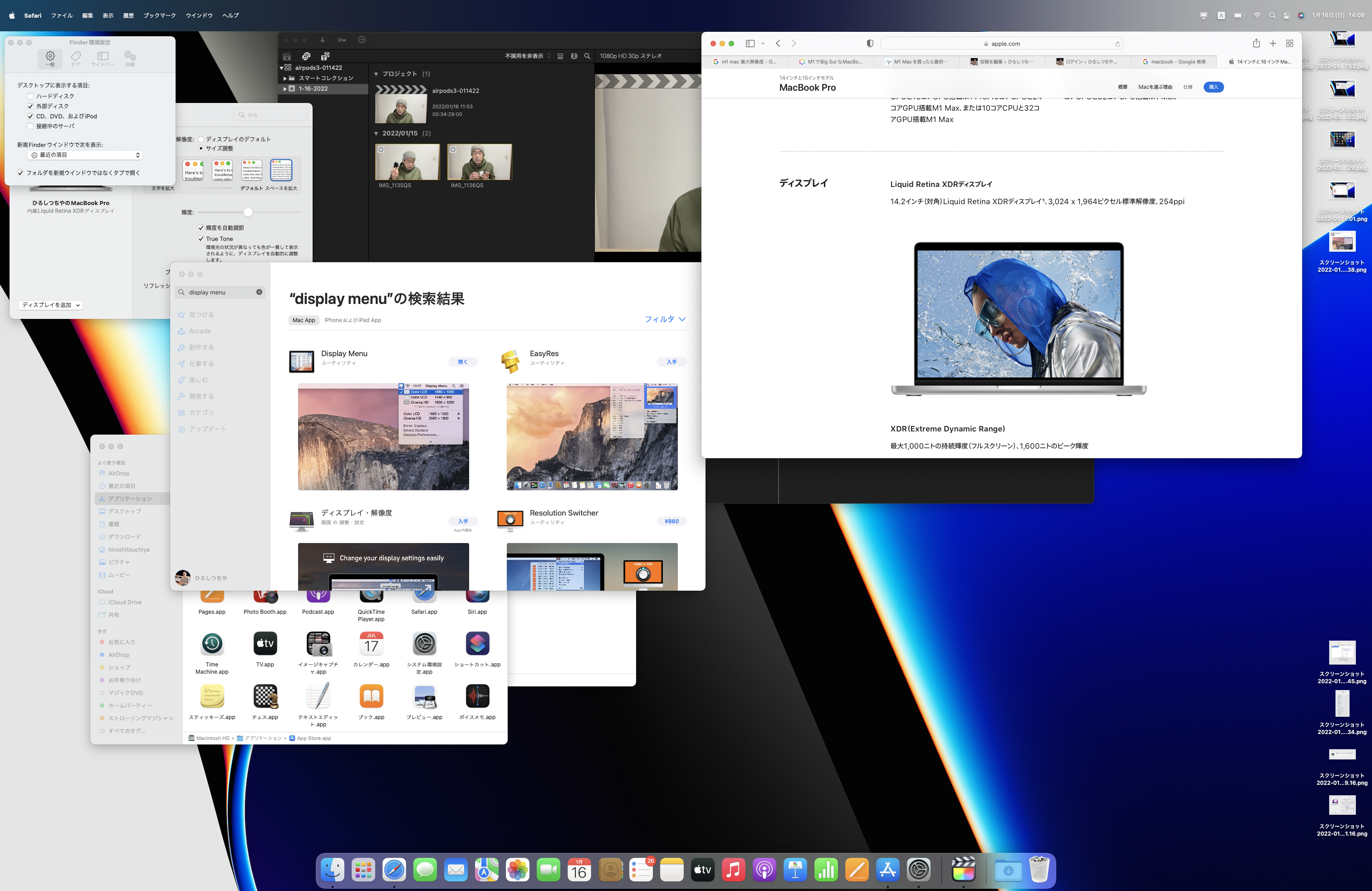Switch to the Mac App tab in App Store

click(x=304, y=320)
